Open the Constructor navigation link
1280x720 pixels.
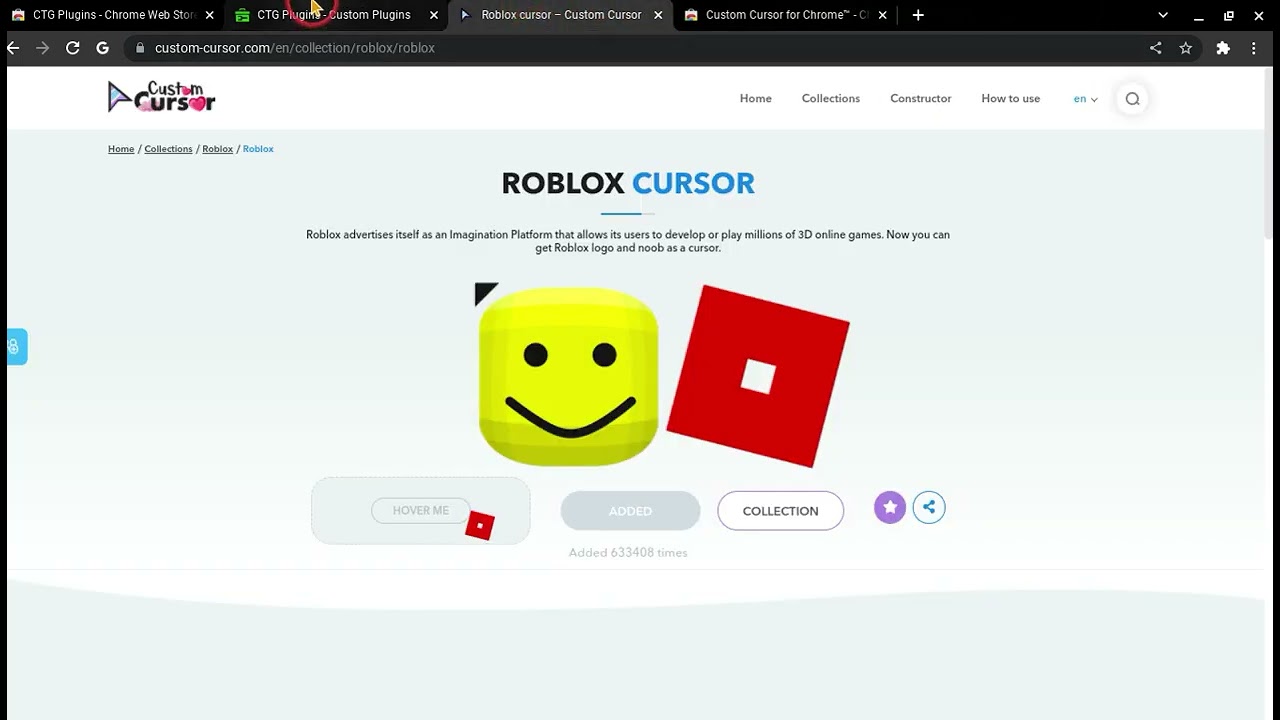click(x=921, y=98)
